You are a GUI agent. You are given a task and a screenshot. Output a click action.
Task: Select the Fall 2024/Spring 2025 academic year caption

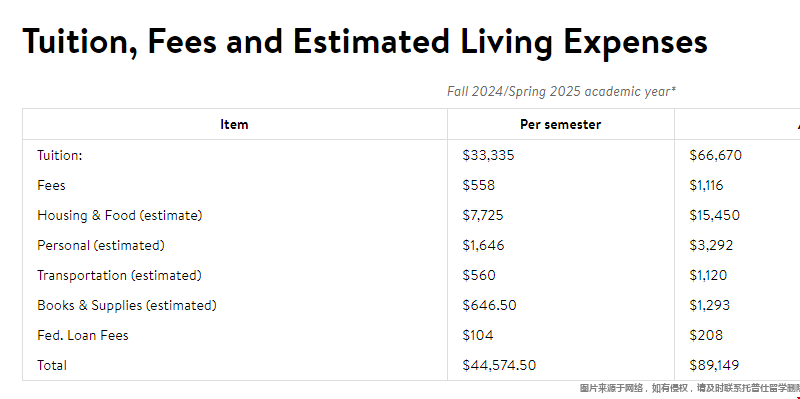click(x=561, y=92)
